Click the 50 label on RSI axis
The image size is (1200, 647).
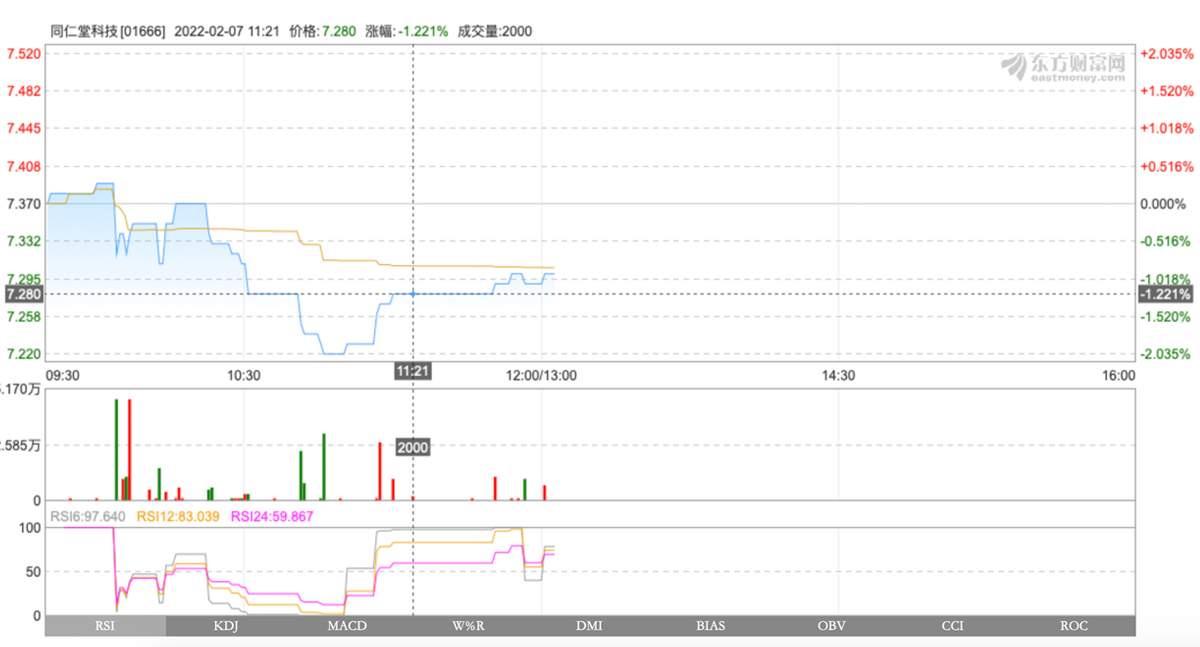(33, 571)
